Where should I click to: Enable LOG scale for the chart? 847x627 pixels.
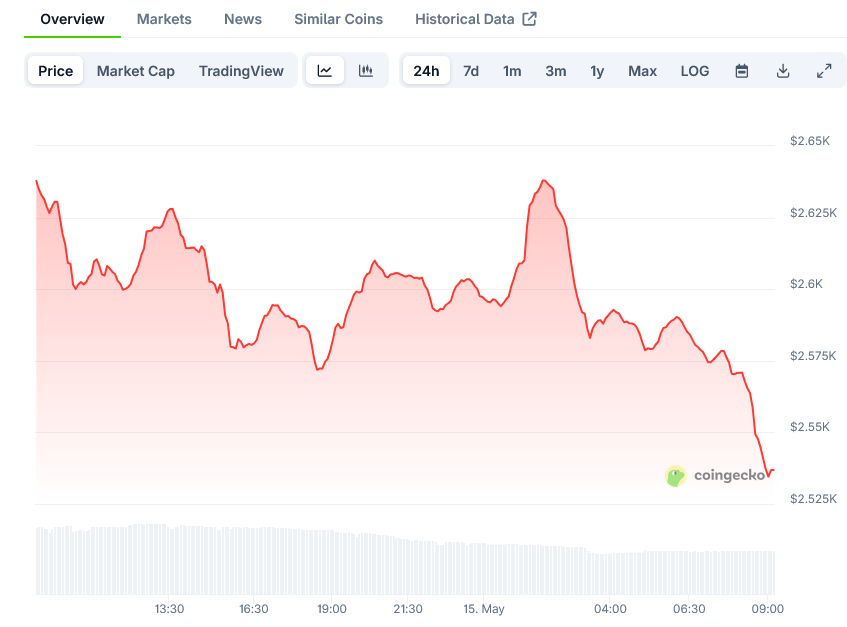pyautogui.click(x=694, y=71)
